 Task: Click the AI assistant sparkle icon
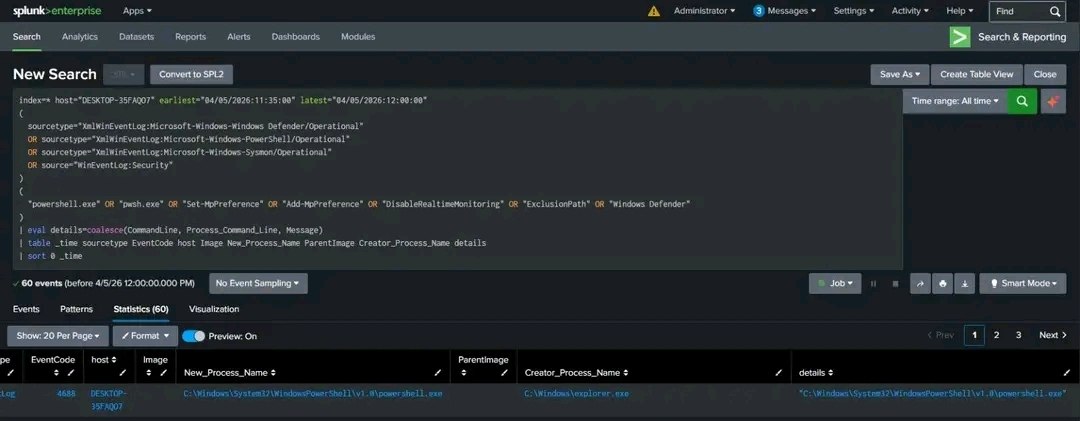1053,101
